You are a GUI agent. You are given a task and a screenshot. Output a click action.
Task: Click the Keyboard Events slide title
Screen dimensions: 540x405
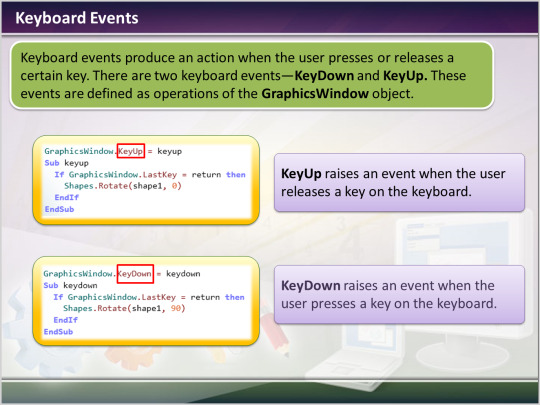point(77,18)
